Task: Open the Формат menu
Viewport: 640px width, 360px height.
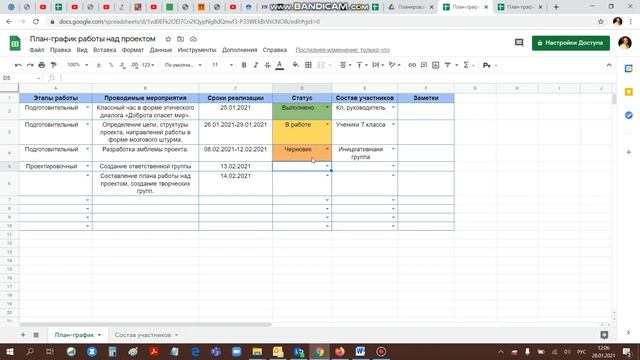Action: (x=133, y=50)
